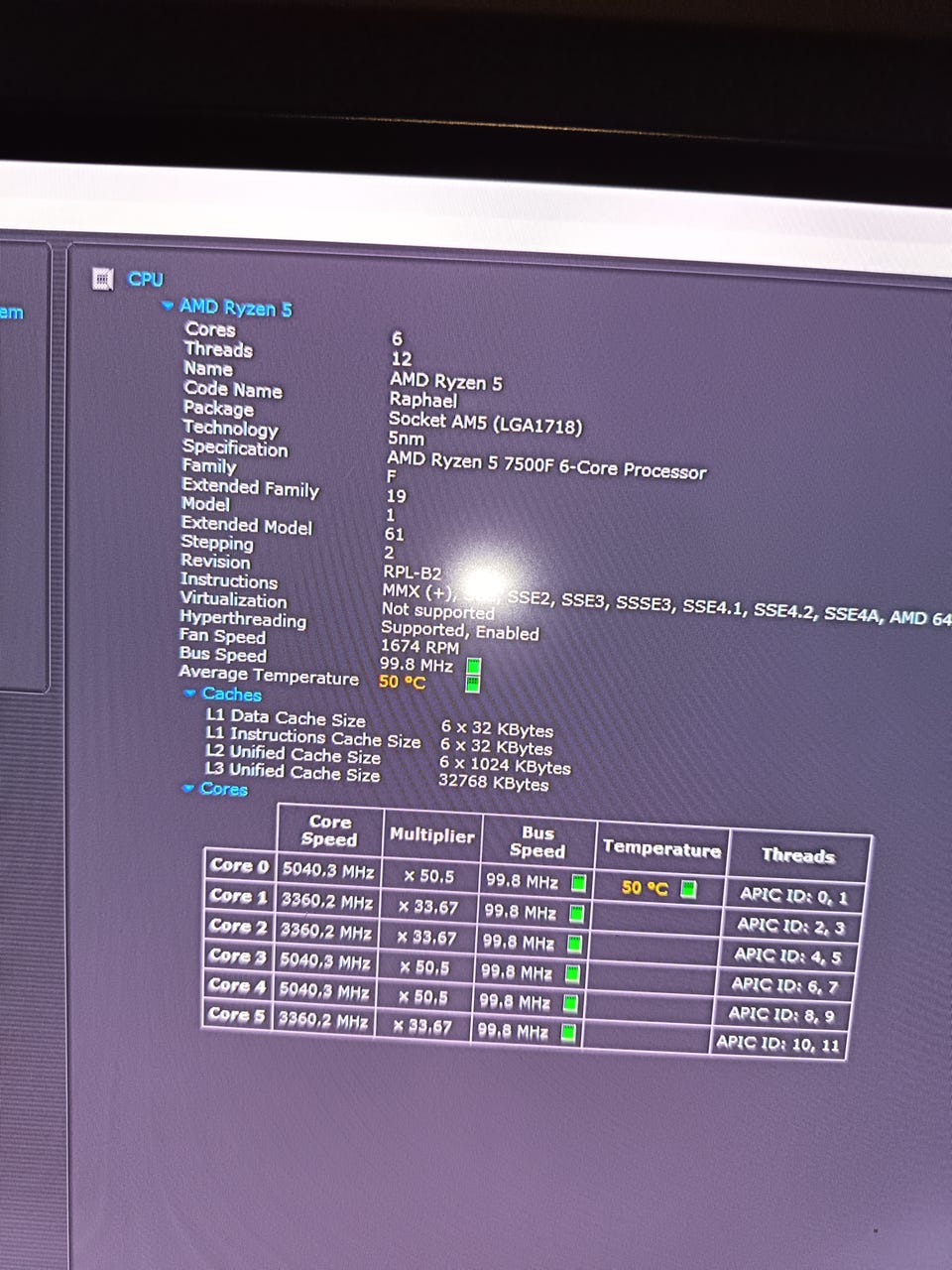The image size is (952, 1270).
Task: Click the 1674 RPM fan speed value
Action: (x=420, y=646)
